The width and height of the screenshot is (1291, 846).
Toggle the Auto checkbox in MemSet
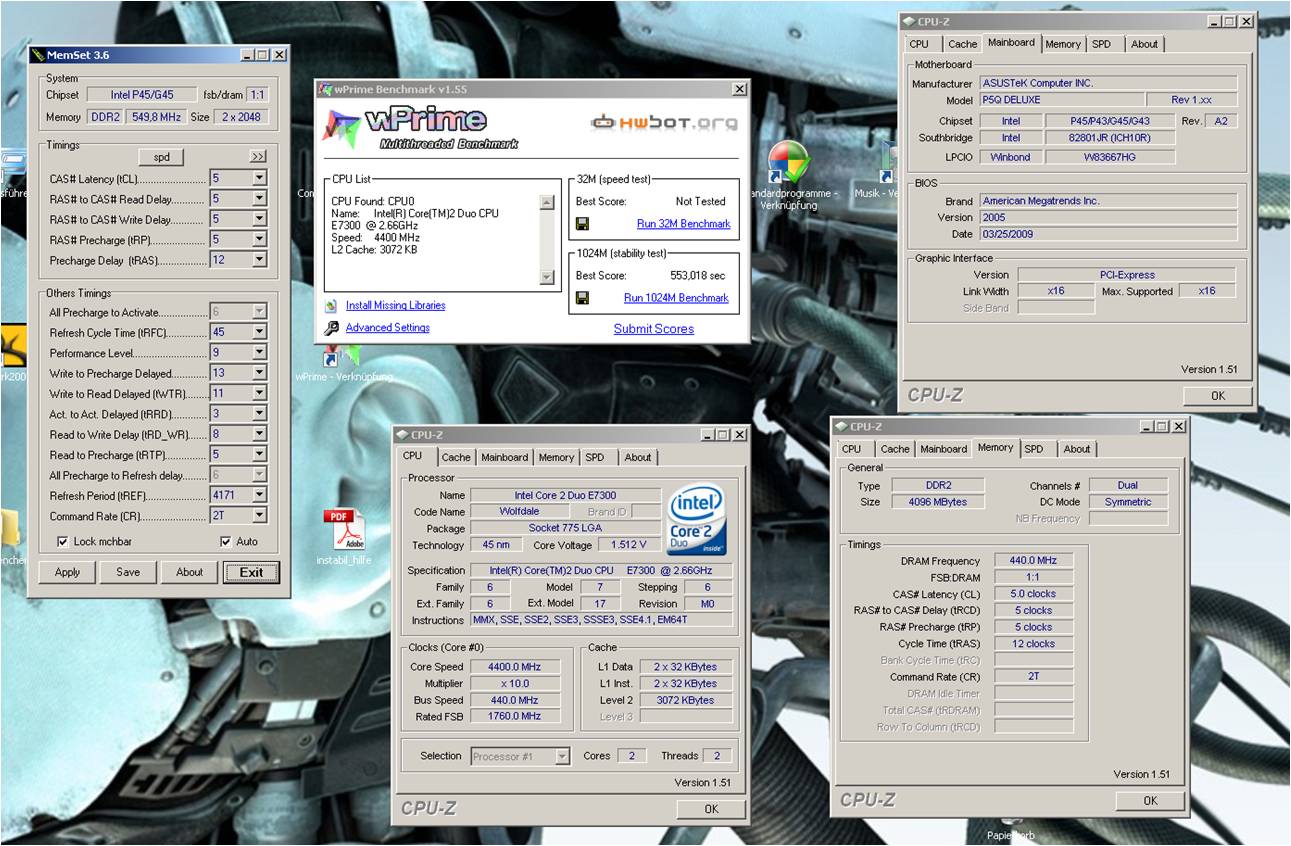(225, 541)
